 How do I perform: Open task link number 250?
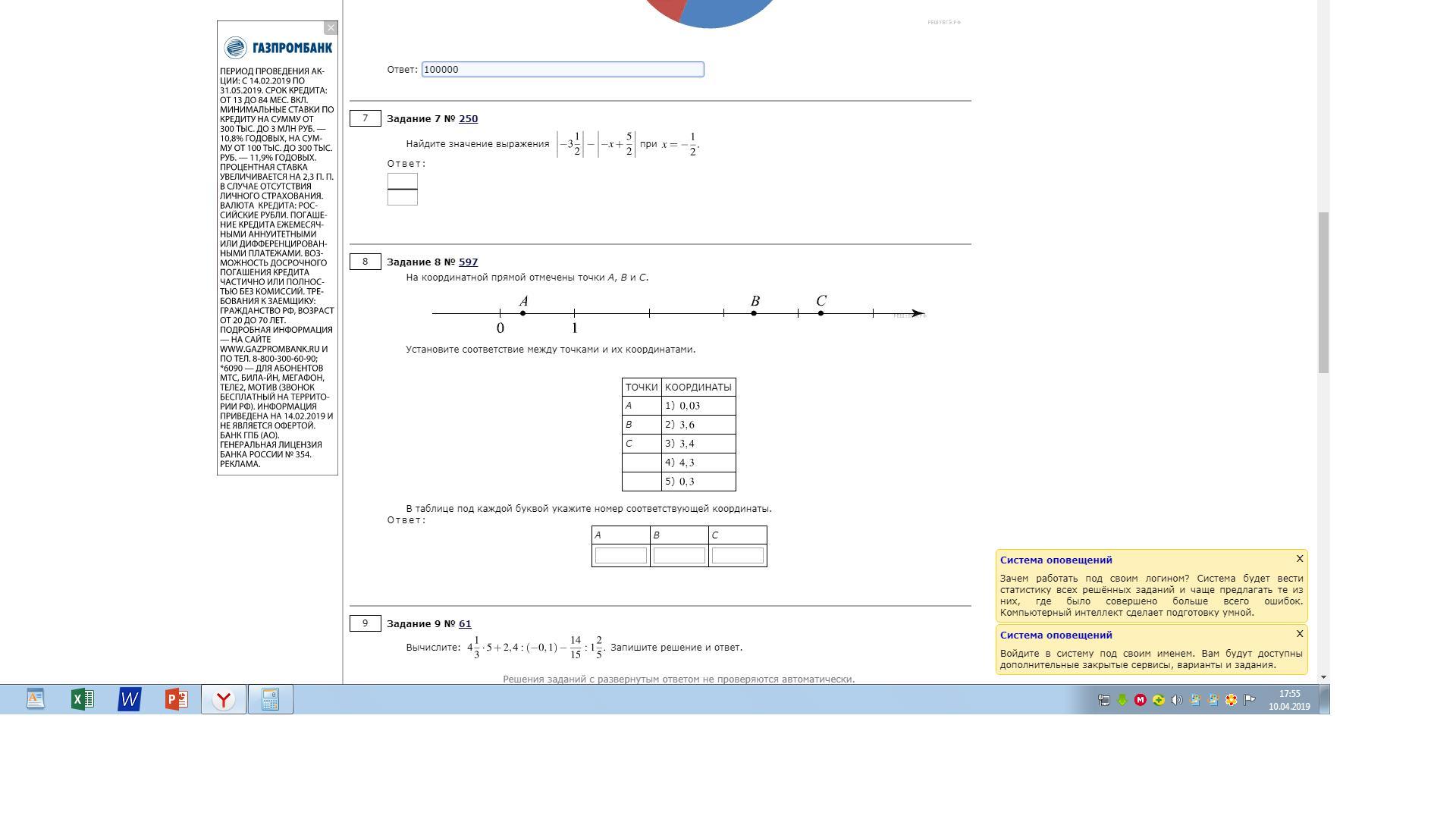pos(468,119)
